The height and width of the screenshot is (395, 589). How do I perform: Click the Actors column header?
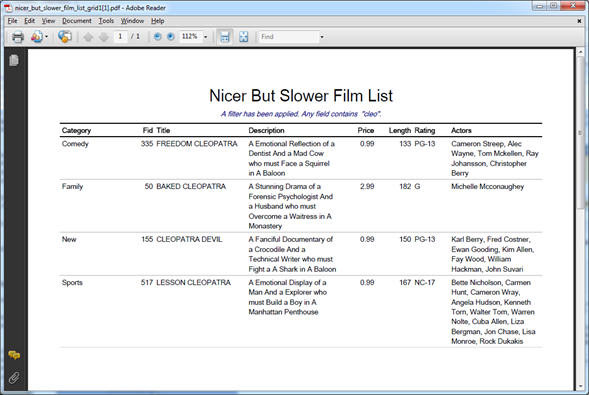pyautogui.click(x=461, y=130)
